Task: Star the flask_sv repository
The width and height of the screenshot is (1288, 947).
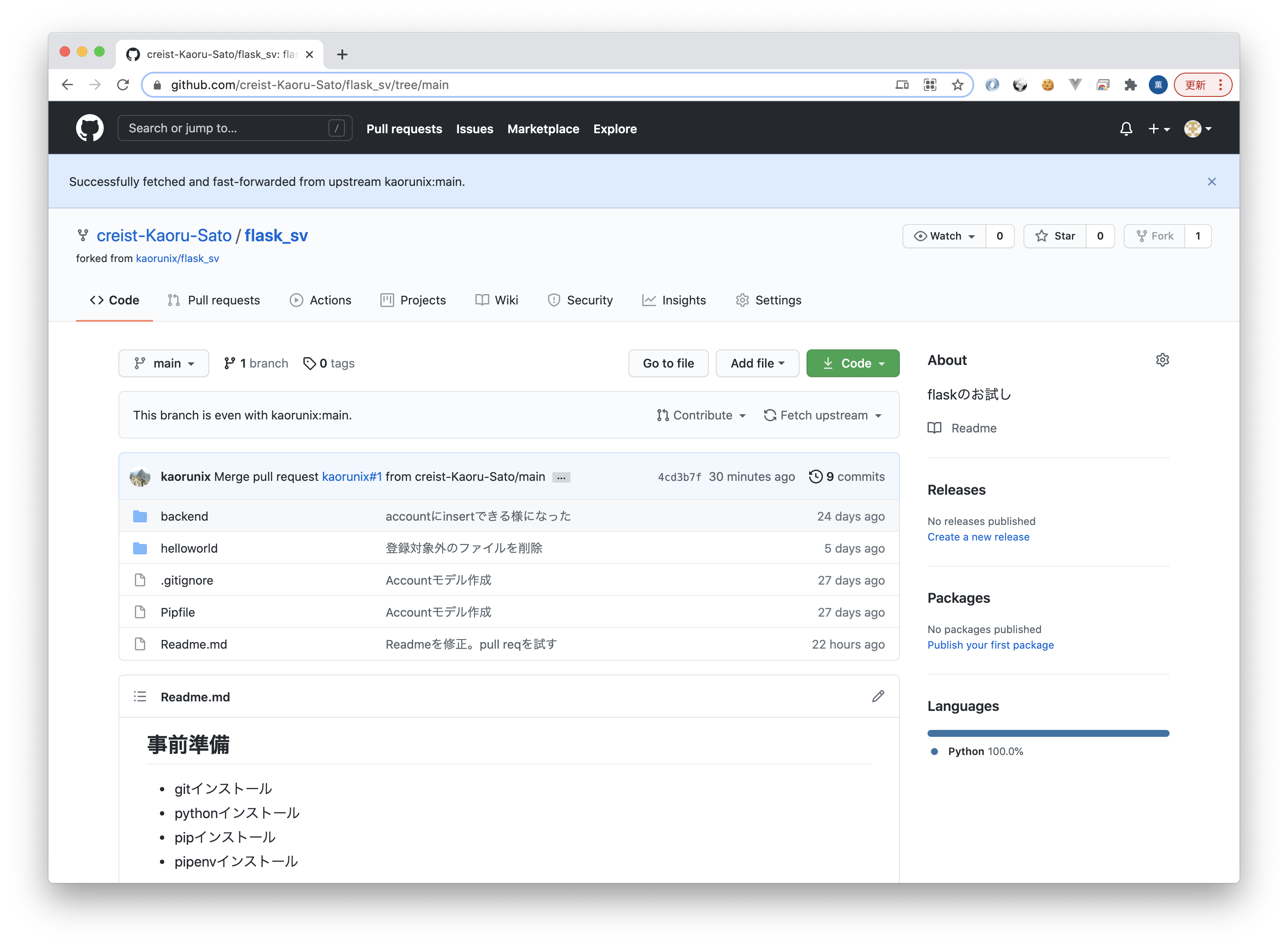Action: [x=1055, y=236]
